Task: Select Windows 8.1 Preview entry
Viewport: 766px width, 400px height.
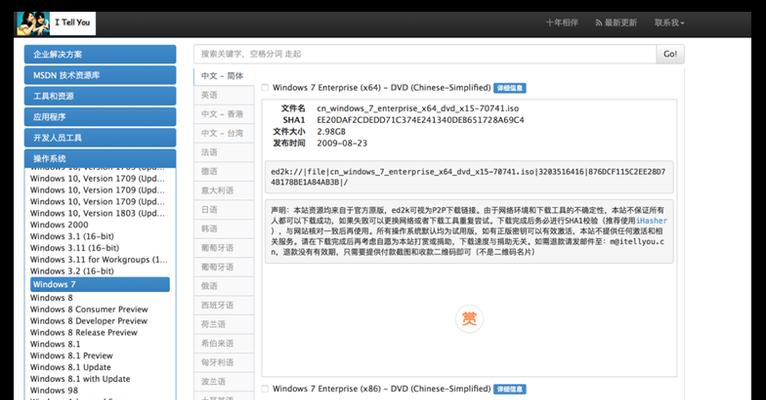Action: (71, 356)
